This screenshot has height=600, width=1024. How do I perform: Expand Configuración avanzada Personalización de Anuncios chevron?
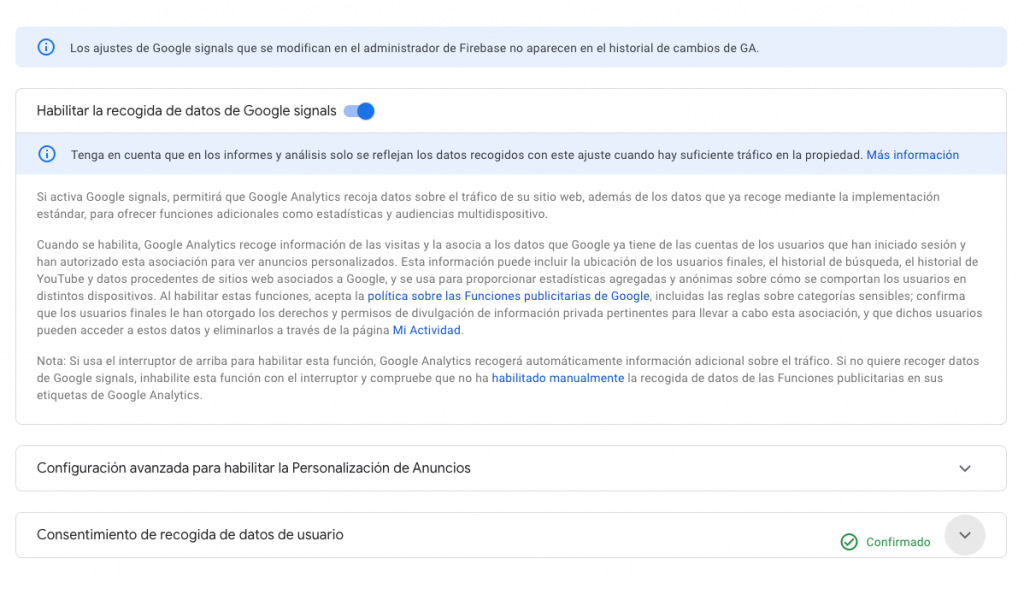[965, 469]
